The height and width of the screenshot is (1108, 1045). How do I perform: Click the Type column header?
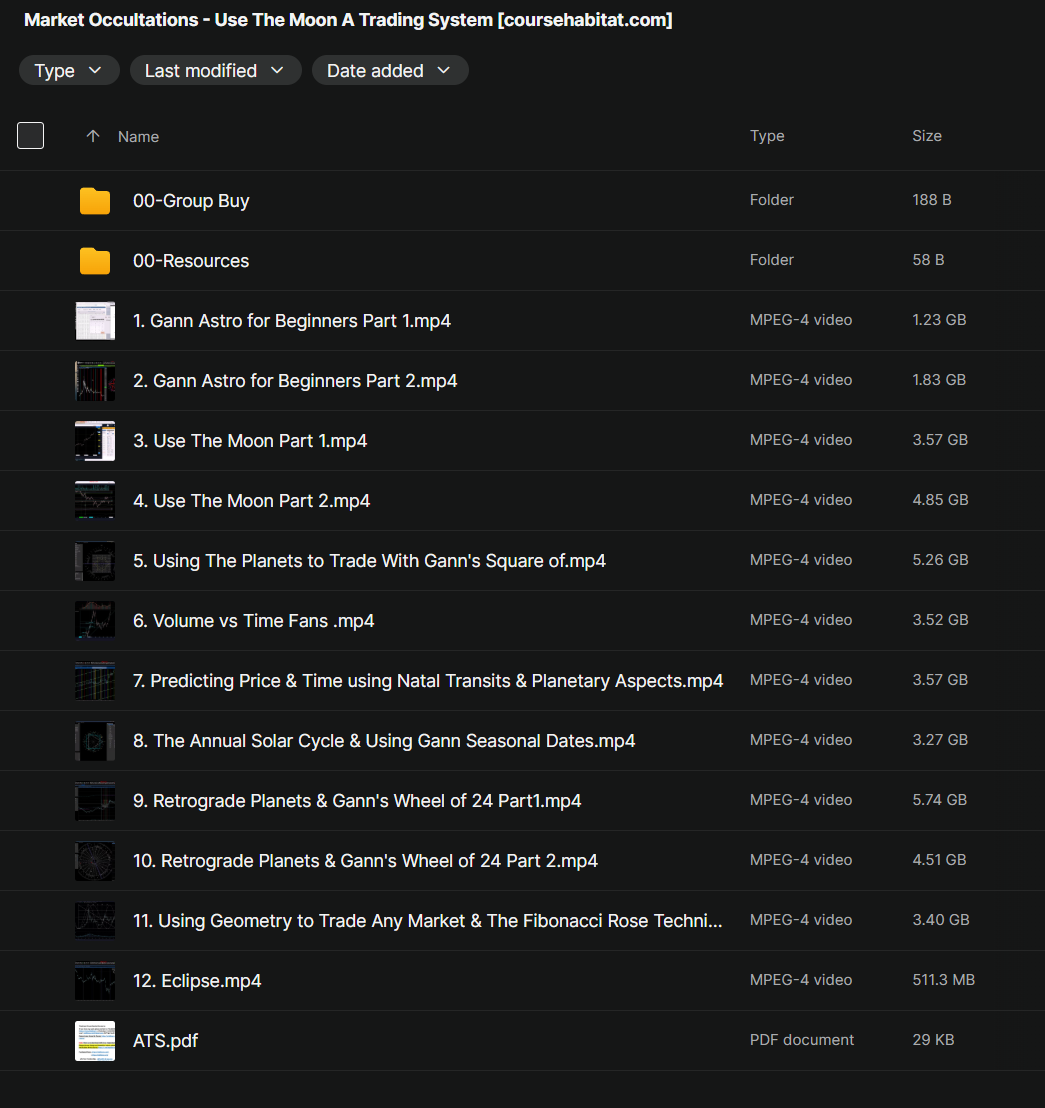tap(767, 136)
